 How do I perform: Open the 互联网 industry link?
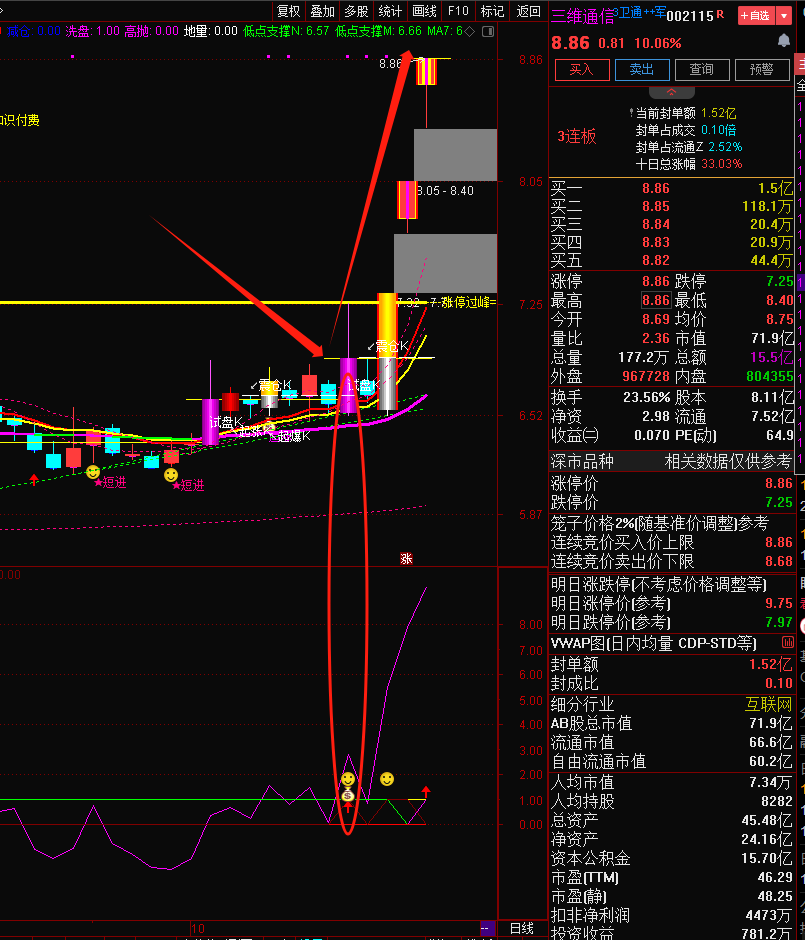768,704
